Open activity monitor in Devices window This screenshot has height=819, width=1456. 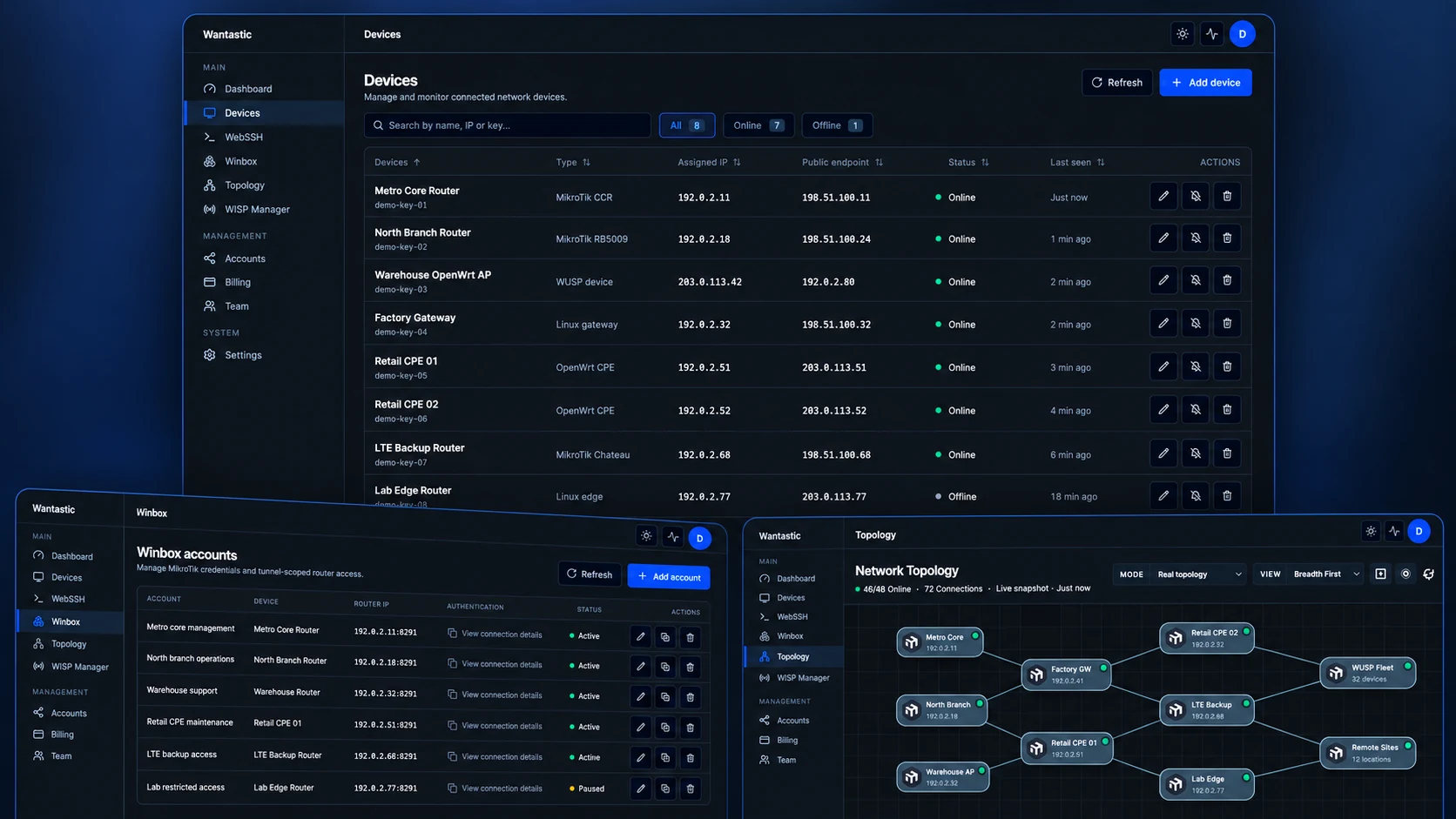pos(1212,34)
